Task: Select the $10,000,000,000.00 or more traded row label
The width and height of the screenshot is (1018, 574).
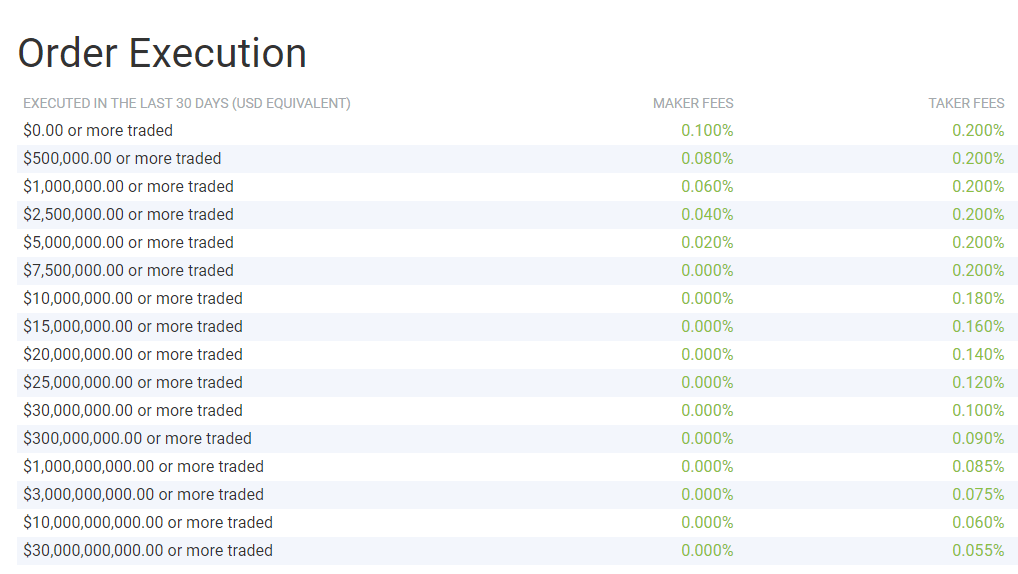Action: pyautogui.click(x=148, y=522)
